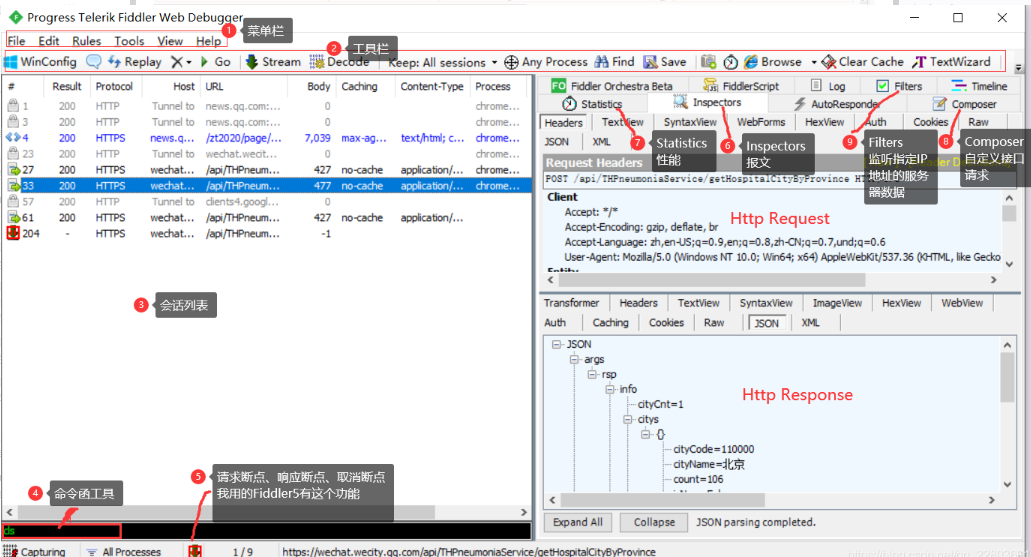Switch to the FiddlerScript tab
1031x557 pixels.
pos(741,86)
